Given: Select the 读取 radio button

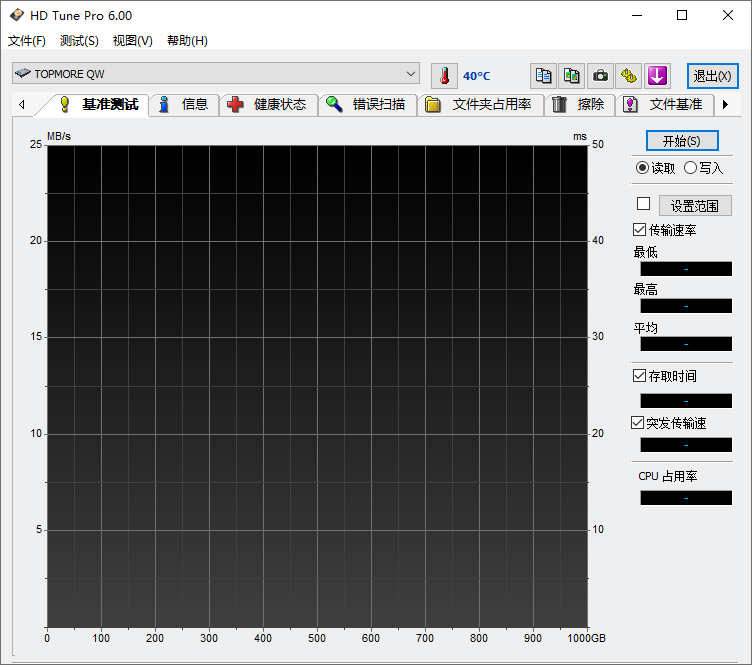Looking at the screenshot, I should click(642, 168).
